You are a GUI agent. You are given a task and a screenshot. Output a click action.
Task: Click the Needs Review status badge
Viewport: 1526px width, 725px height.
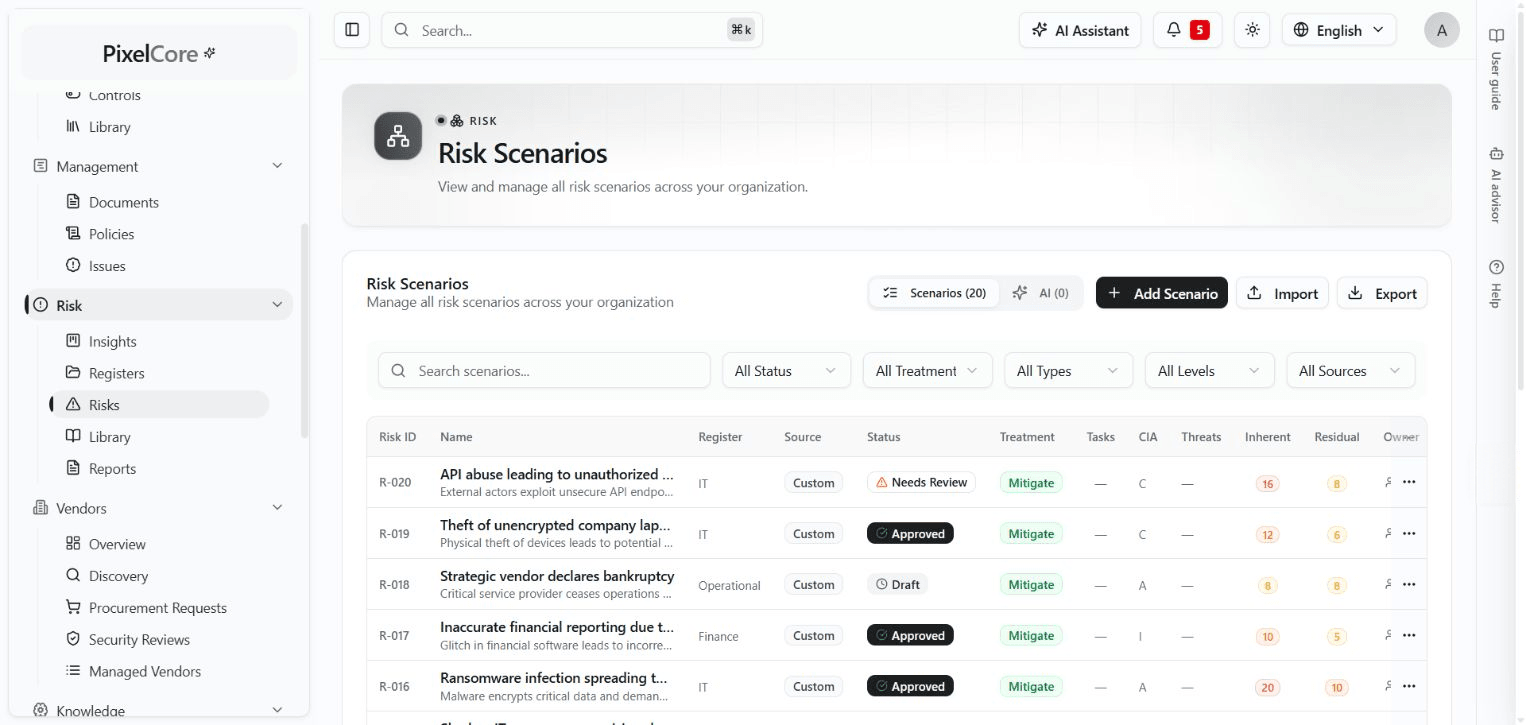click(921, 482)
